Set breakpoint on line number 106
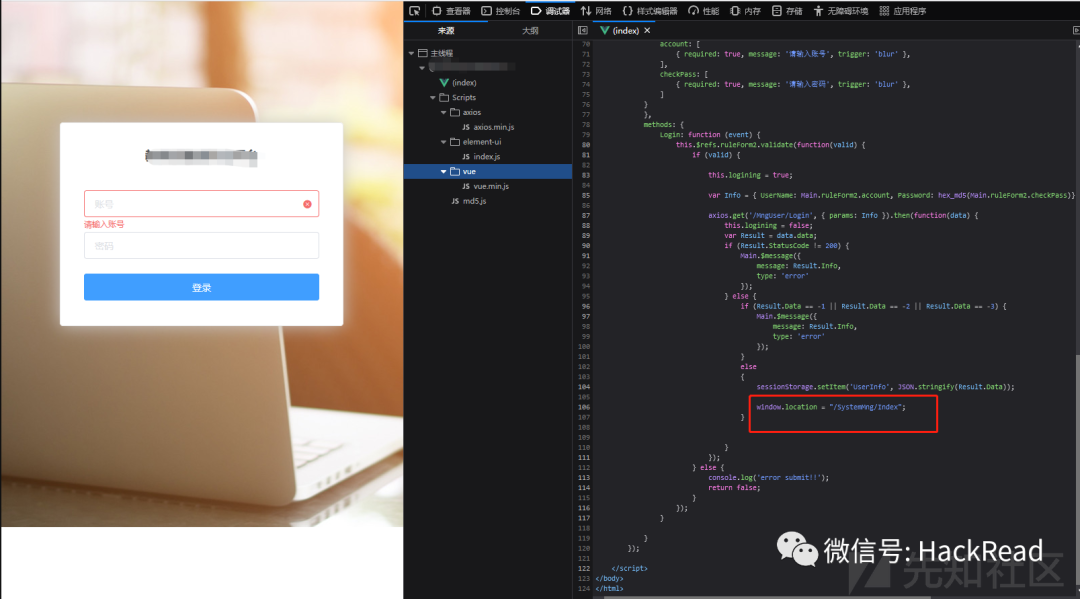This screenshot has height=599, width=1080. (583, 407)
